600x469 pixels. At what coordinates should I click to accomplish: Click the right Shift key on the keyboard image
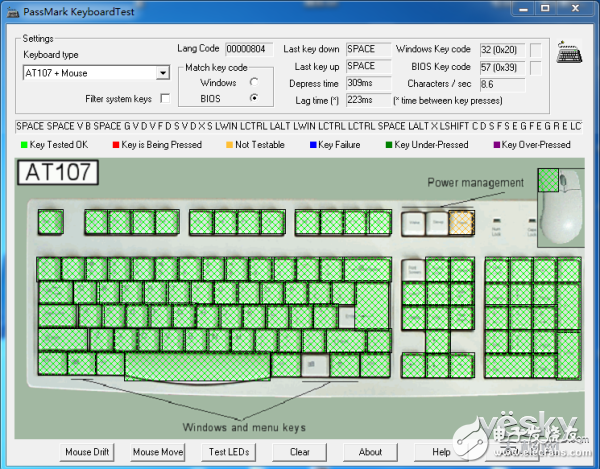[347, 340]
